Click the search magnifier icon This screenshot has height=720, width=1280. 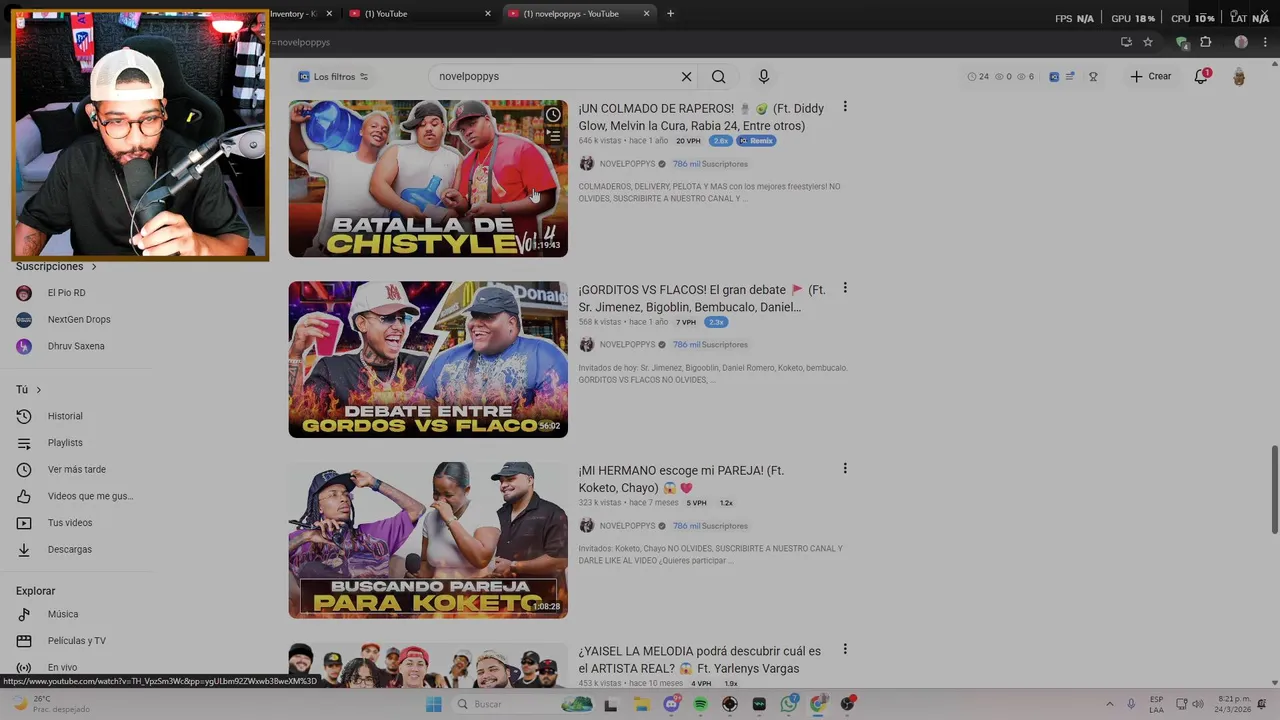pos(718,77)
